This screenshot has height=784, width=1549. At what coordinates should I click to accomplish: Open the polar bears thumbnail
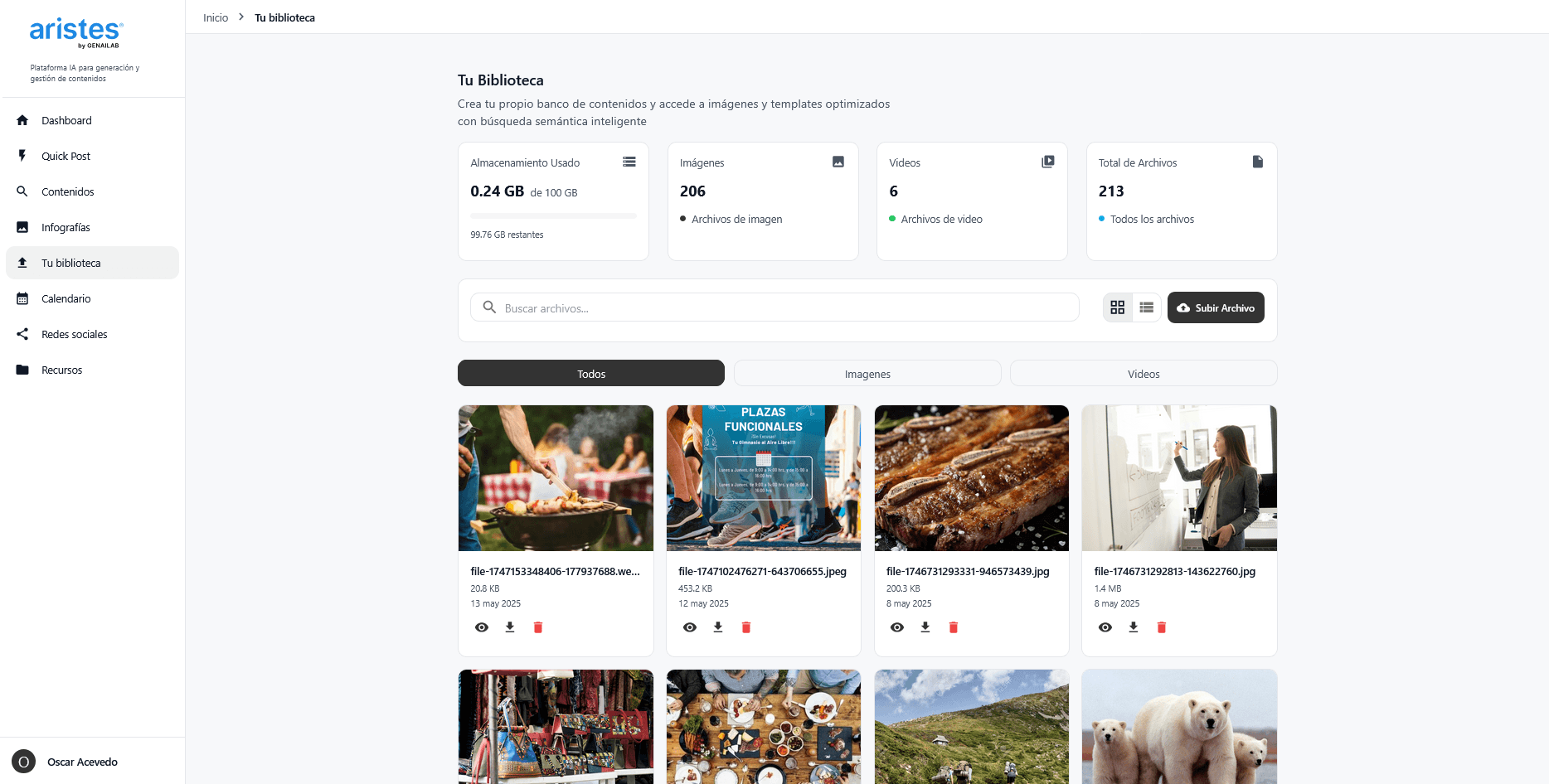pos(1179,727)
